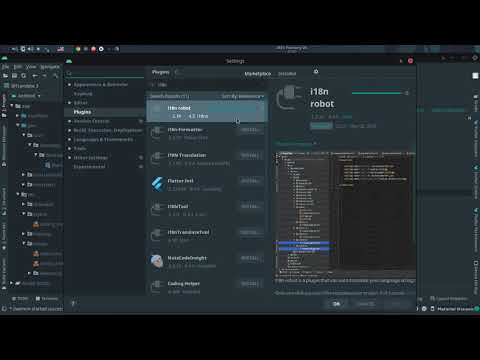This screenshot has height=360, width=480.
Task: Click Material theme name in the status bar
Action: (x=455, y=309)
